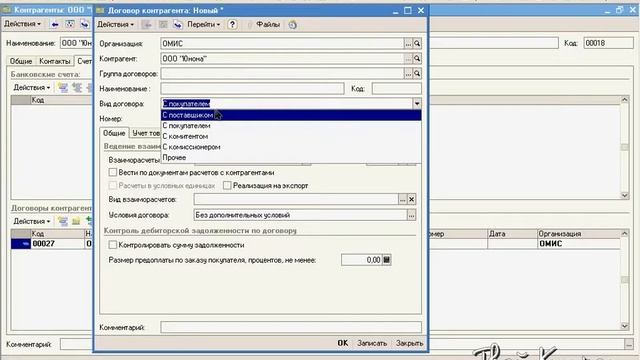The width and height of the screenshot is (640, 360).
Task: Click second icon in Банковские счета toolbar
Action: 77,87
